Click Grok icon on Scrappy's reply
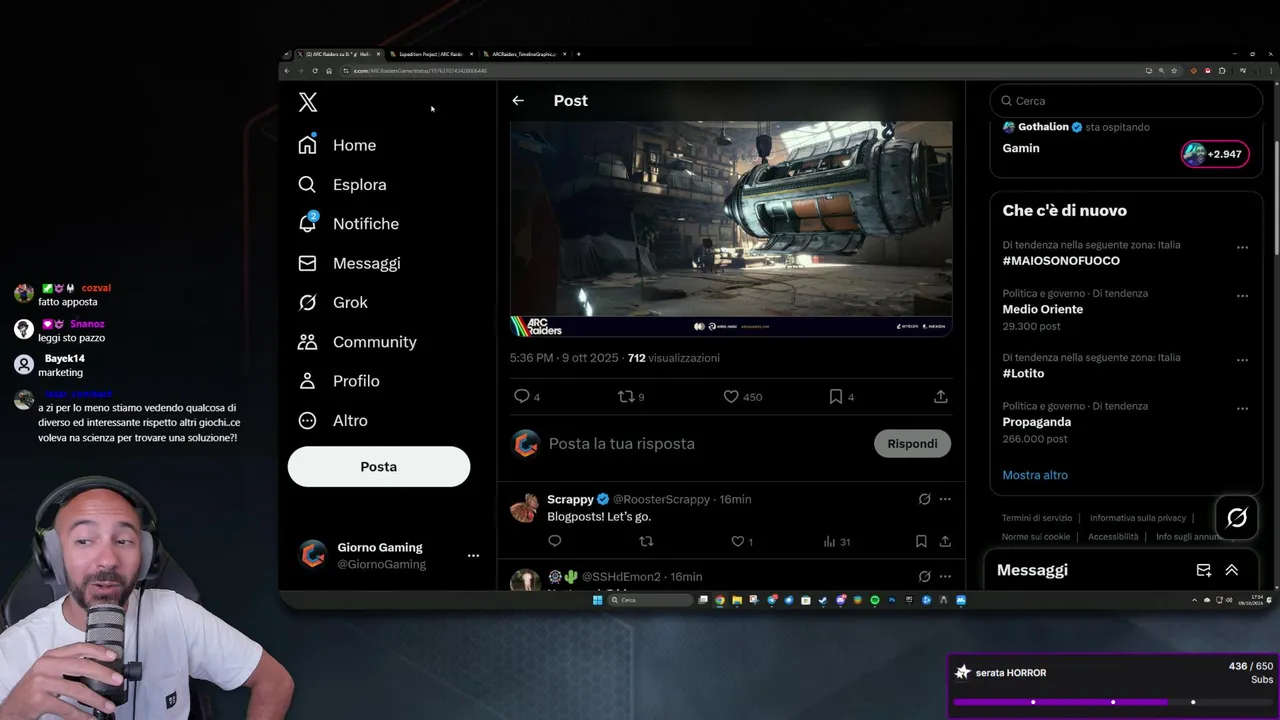This screenshot has width=1280, height=720. (924, 499)
